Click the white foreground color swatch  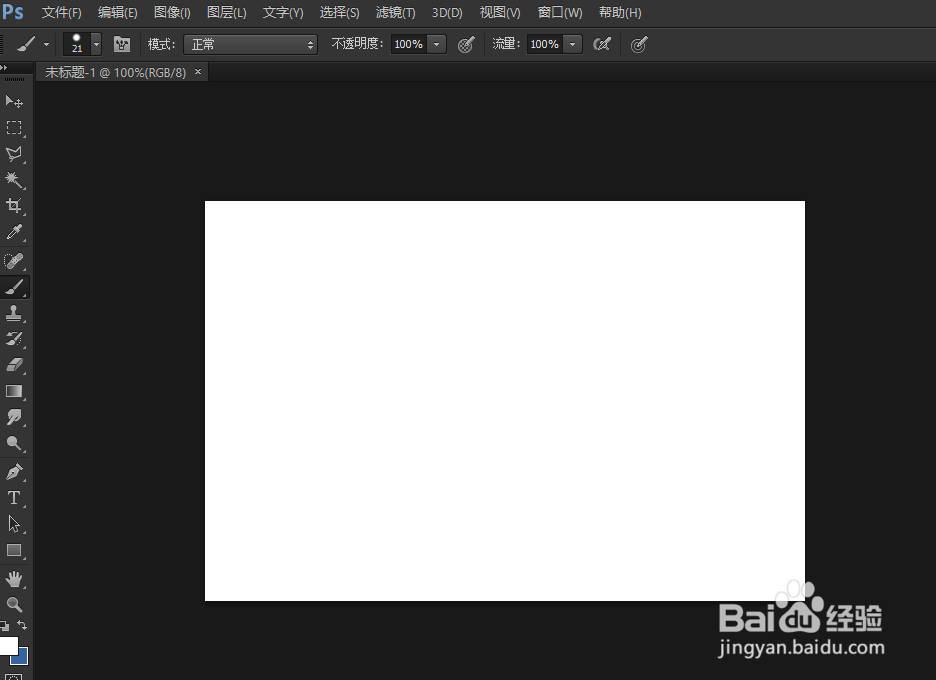[8, 646]
